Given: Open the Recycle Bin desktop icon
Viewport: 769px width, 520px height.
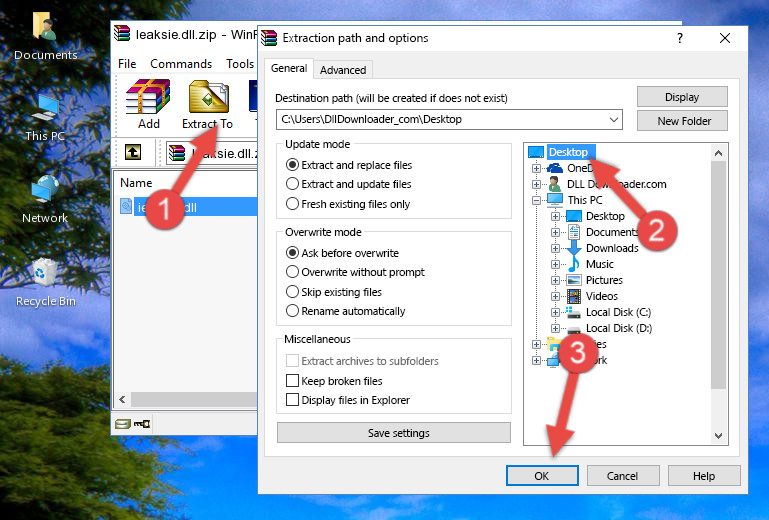Looking at the screenshot, I should (x=45, y=282).
